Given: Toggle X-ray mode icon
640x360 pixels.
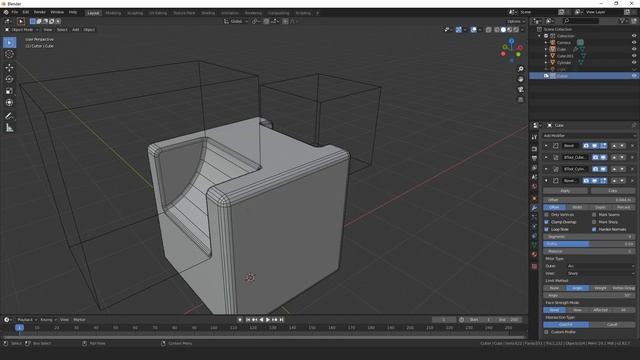Looking at the screenshot, I should pyautogui.click(x=489, y=30).
